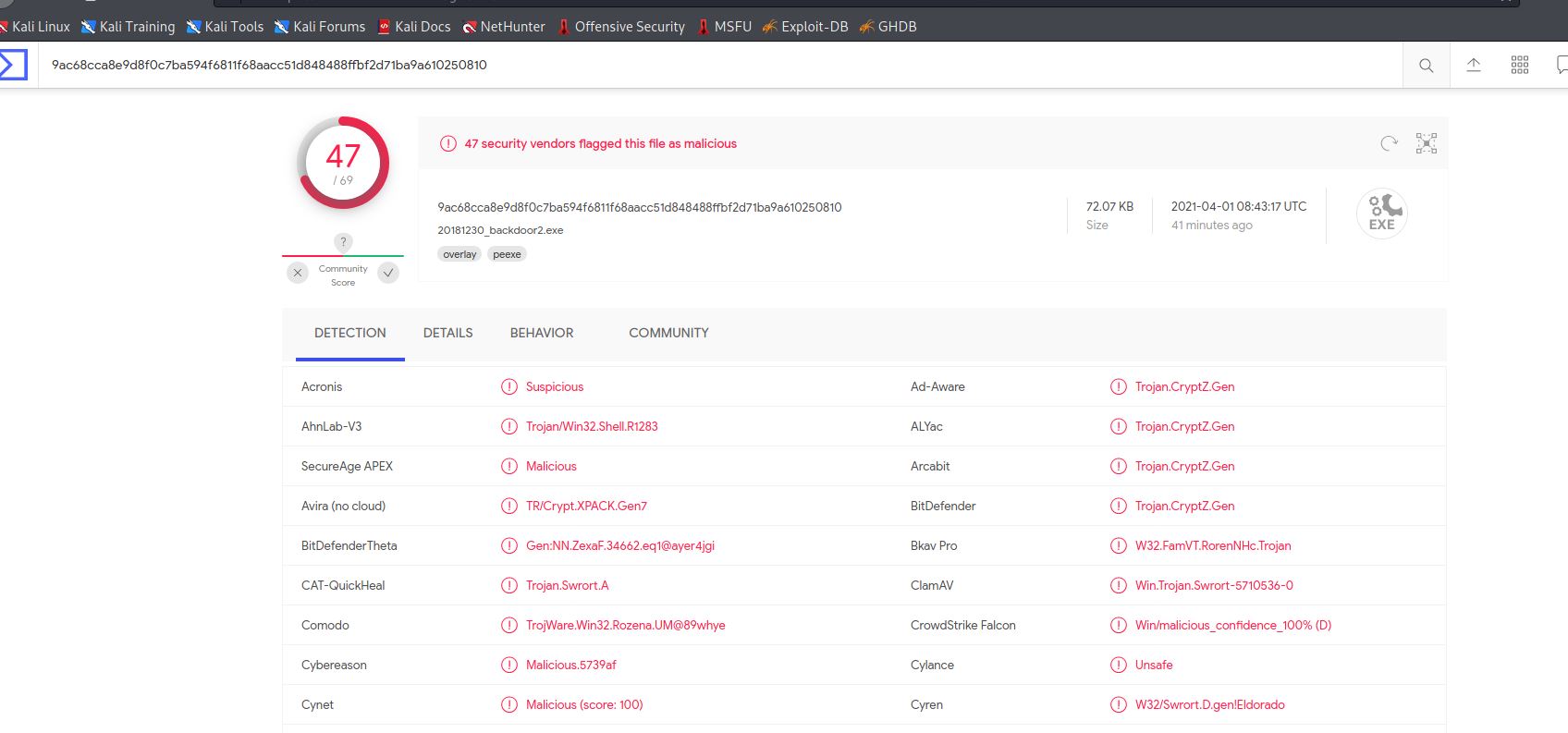Click the magnifier search icon
1568x733 pixels.
click(1427, 66)
